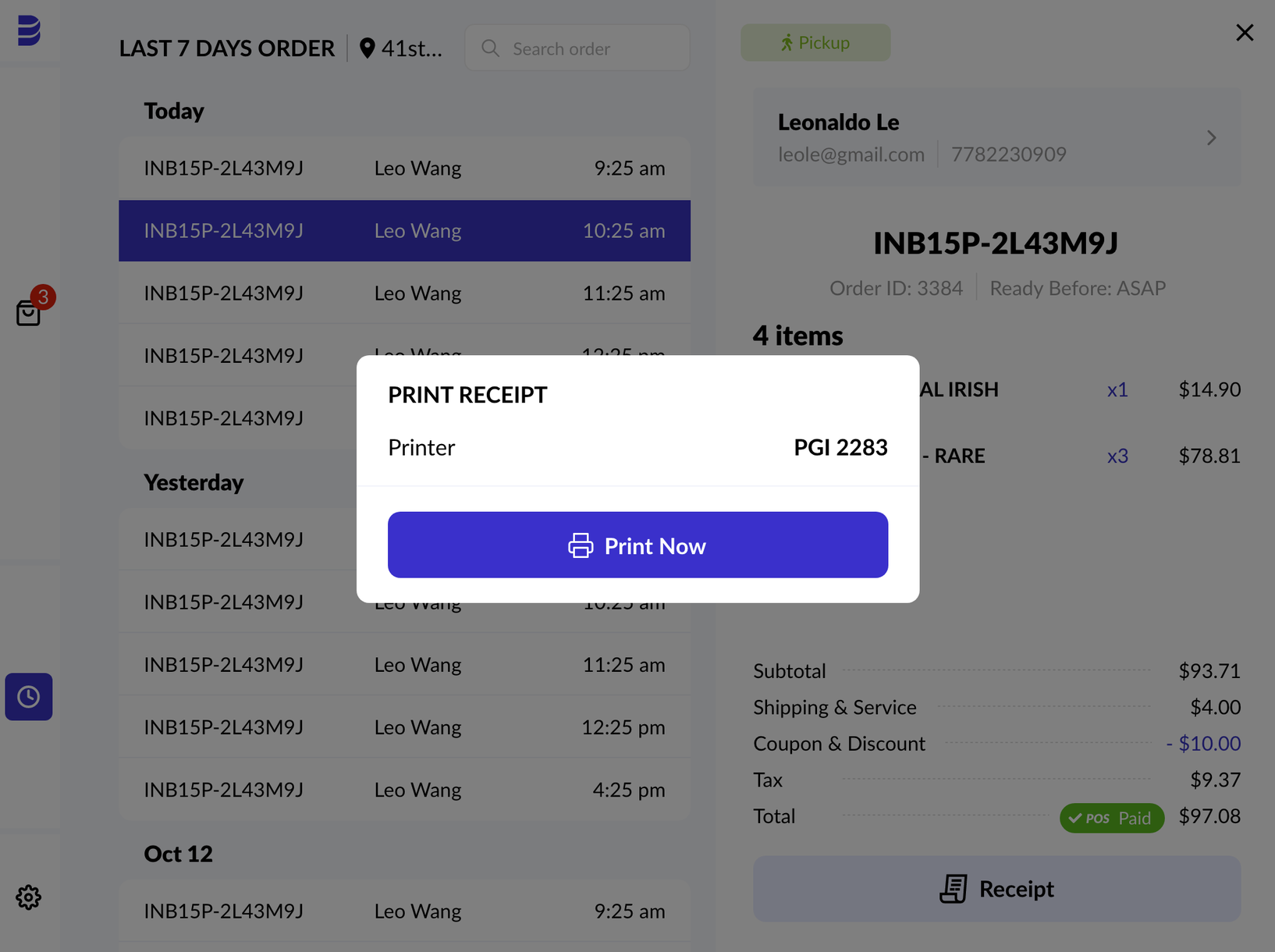Focus the Search order field
1275x952 pixels.
click(x=577, y=48)
